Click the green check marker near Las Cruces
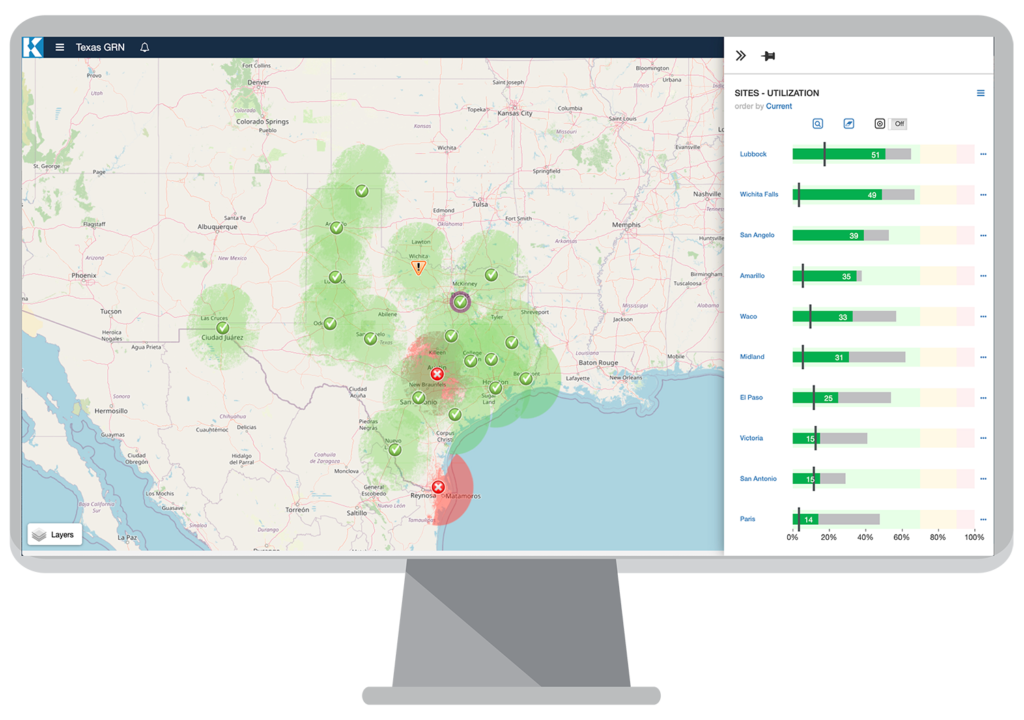This screenshot has width=1024, height=720. [x=223, y=326]
